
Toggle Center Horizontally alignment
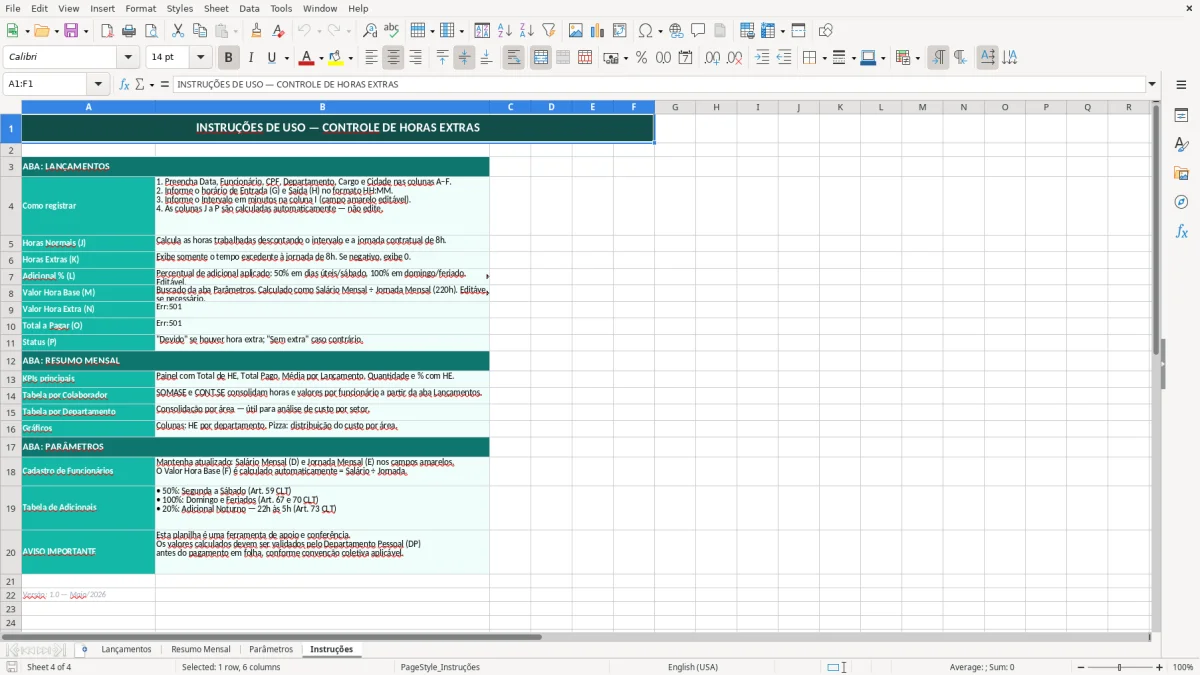pos(393,58)
